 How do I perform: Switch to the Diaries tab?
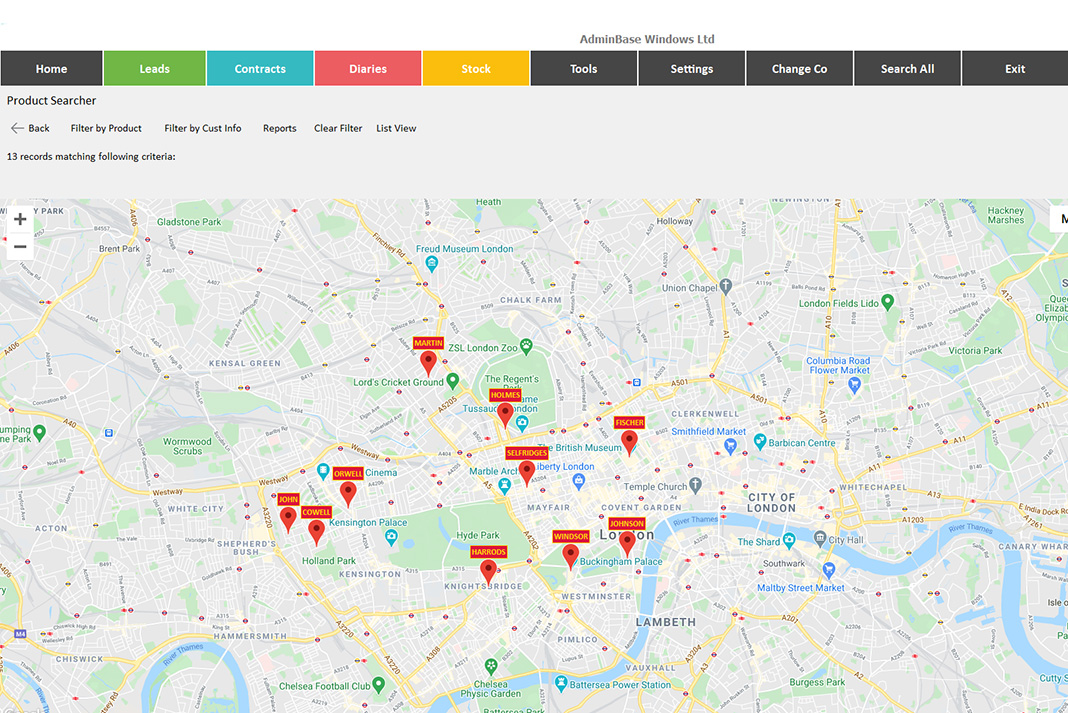pyautogui.click(x=368, y=68)
